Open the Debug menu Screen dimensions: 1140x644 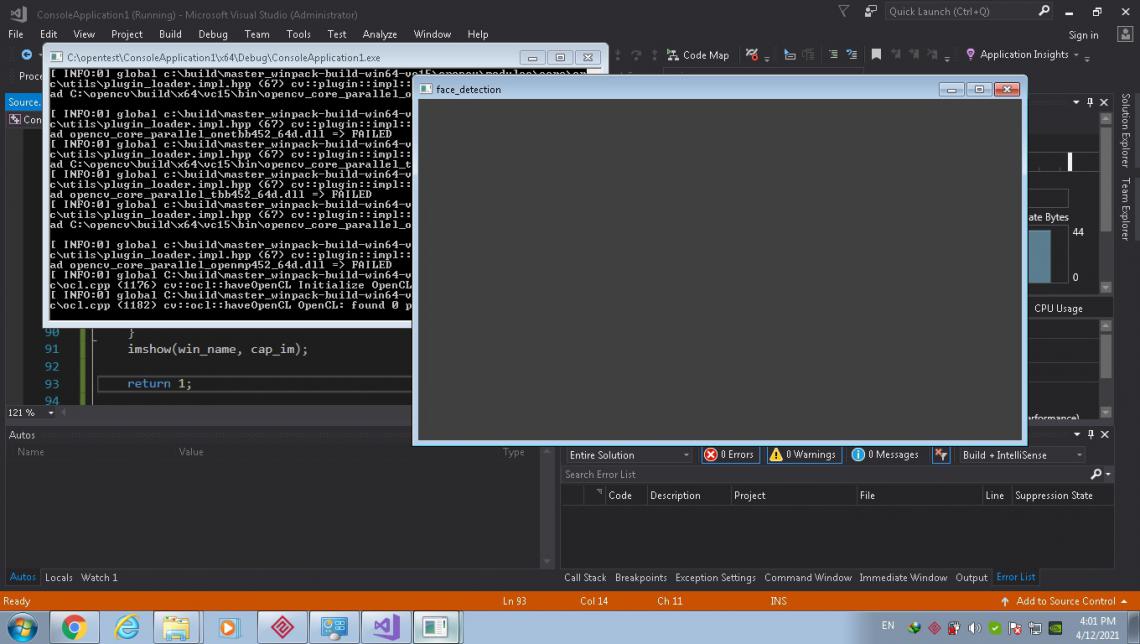(x=213, y=34)
